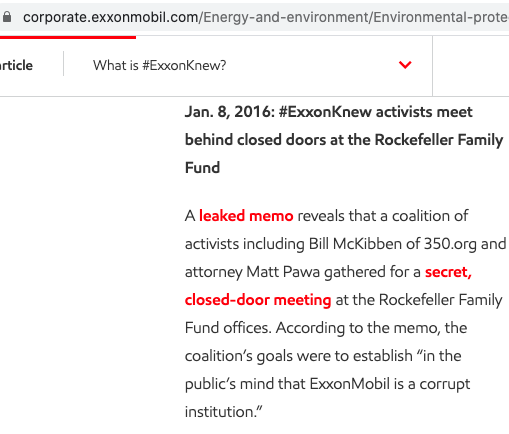The height and width of the screenshot is (434, 509).
Task: Click the Energy-and-environment segment of the URL
Action: coord(285,17)
